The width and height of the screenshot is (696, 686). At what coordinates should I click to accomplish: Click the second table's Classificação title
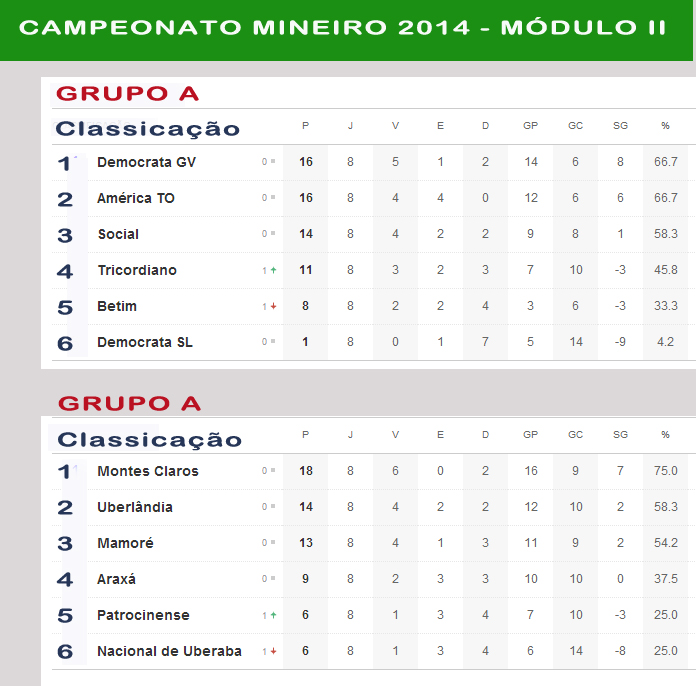150,440
